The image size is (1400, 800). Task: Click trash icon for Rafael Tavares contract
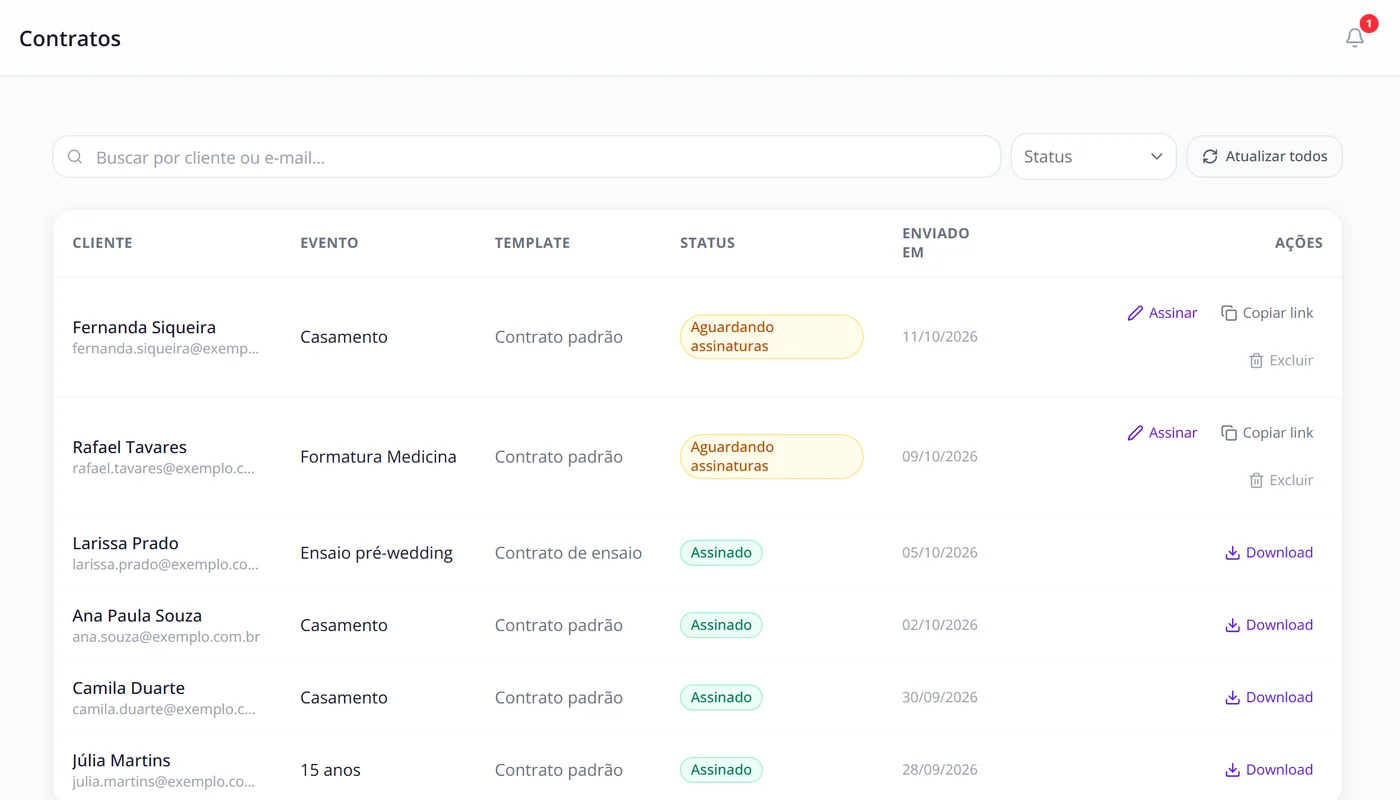[1256, 480]
